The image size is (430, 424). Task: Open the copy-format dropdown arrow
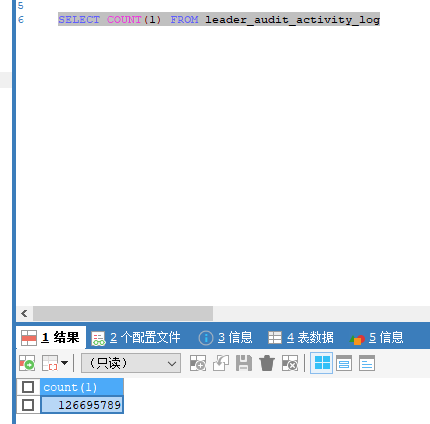point(65,363)
